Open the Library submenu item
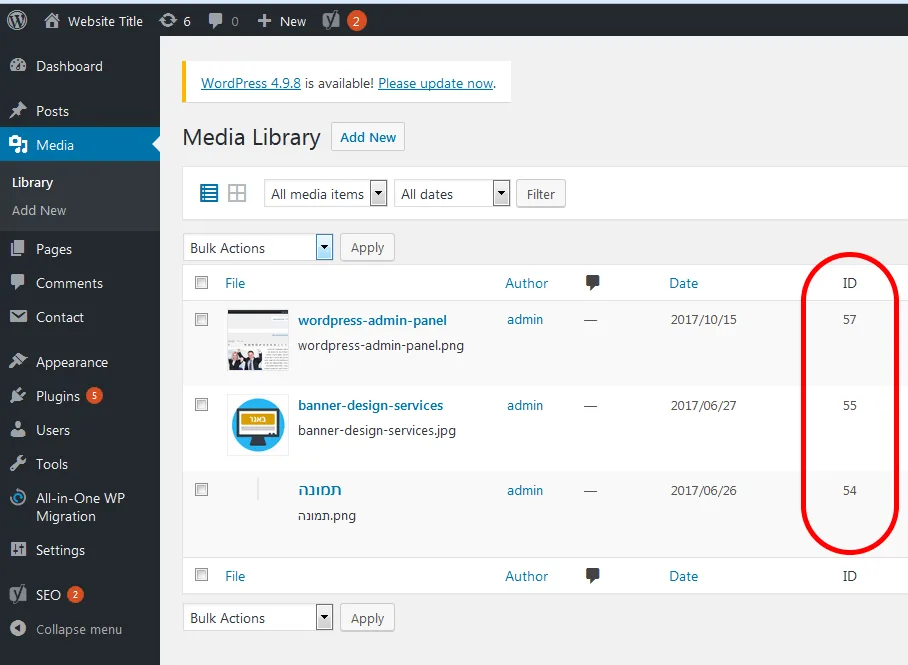 [32, 182]
